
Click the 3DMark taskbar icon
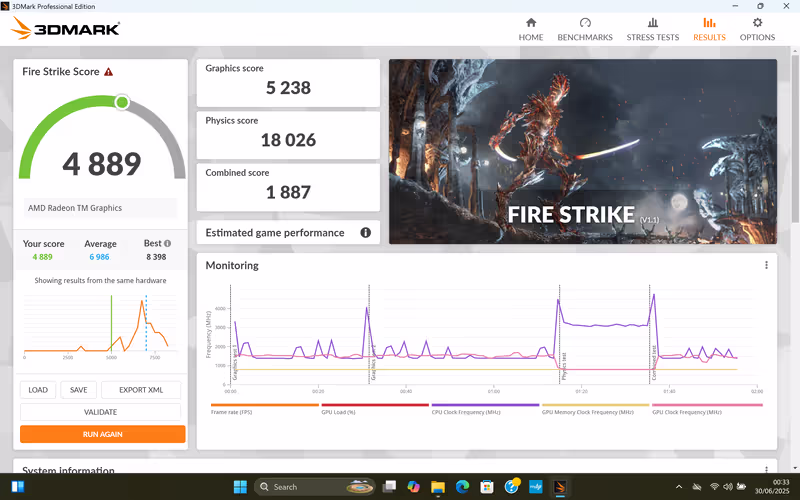point(560,487)
